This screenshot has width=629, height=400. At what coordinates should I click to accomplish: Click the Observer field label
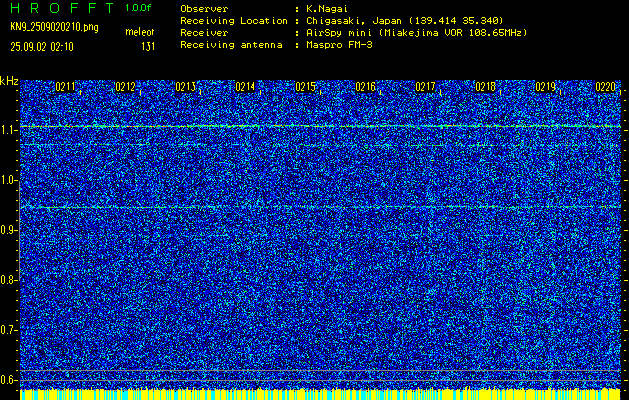204,9
